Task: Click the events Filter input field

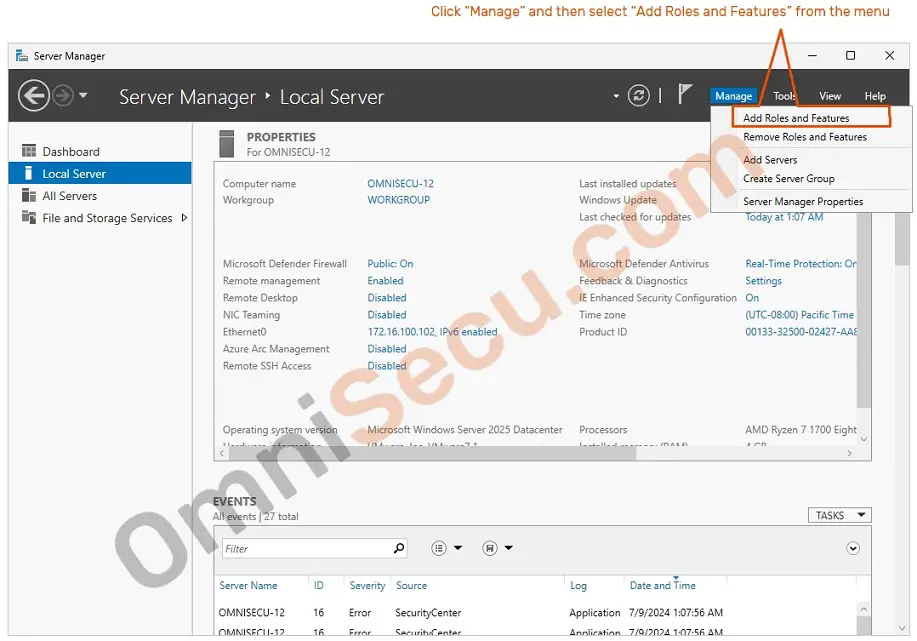Action: point(314,549)
